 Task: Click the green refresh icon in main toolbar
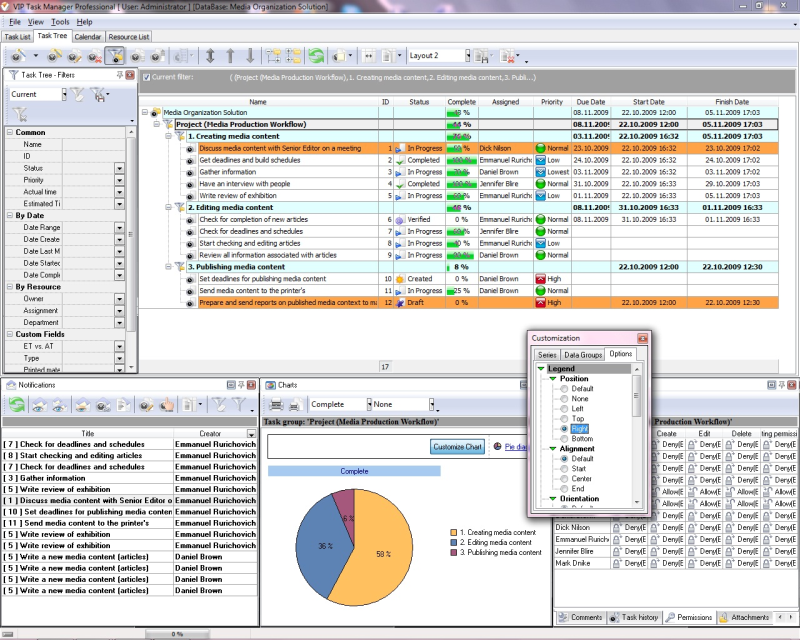316,56
